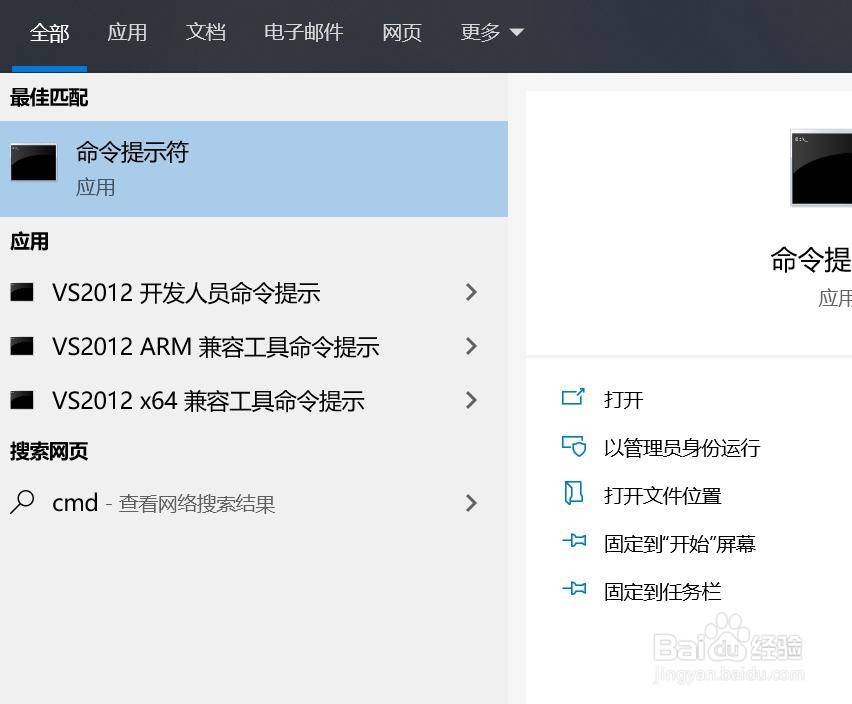Click the pin icon beside 固定到任务栏
The width and height of the screenshot is (852, 704).
pyautogui.click(x=574, y=588)
